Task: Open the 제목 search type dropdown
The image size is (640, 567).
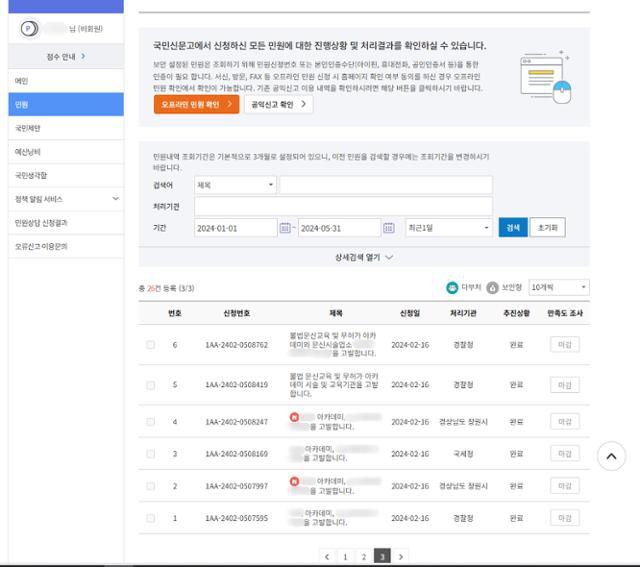Action: 235,185
